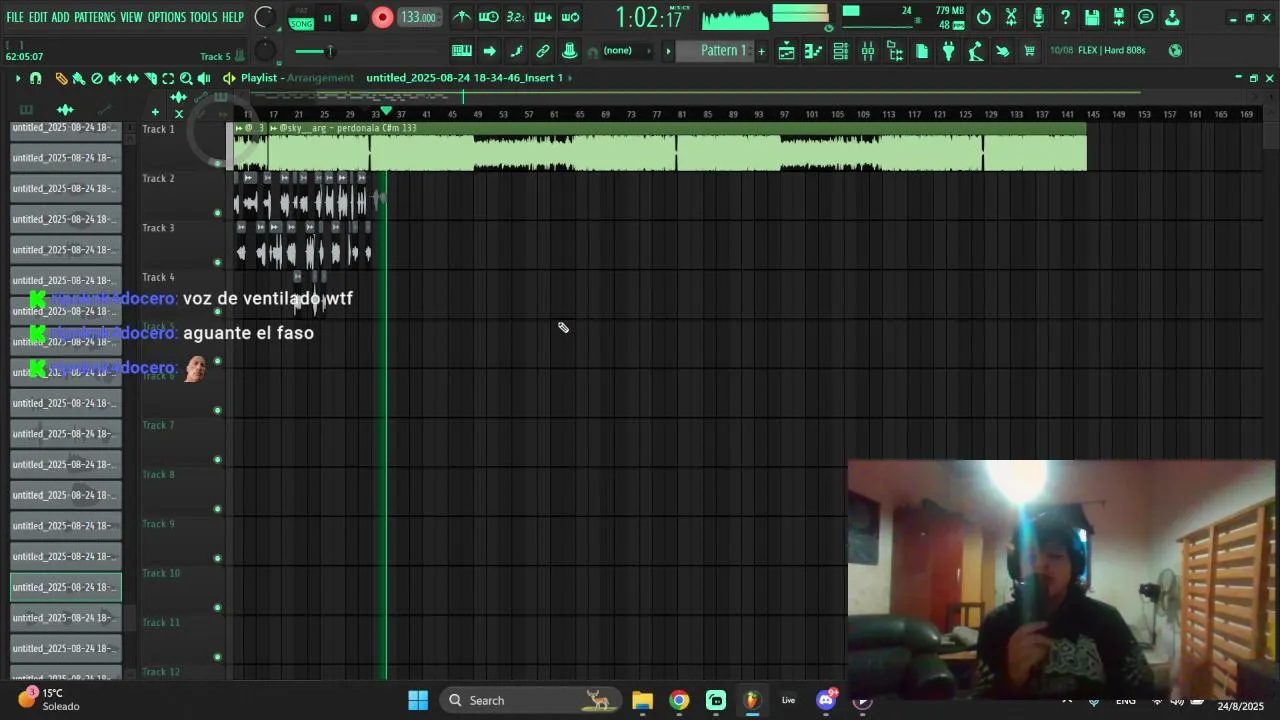Open the ADD menu
The image size is (1280, 720).
point(61,17)
